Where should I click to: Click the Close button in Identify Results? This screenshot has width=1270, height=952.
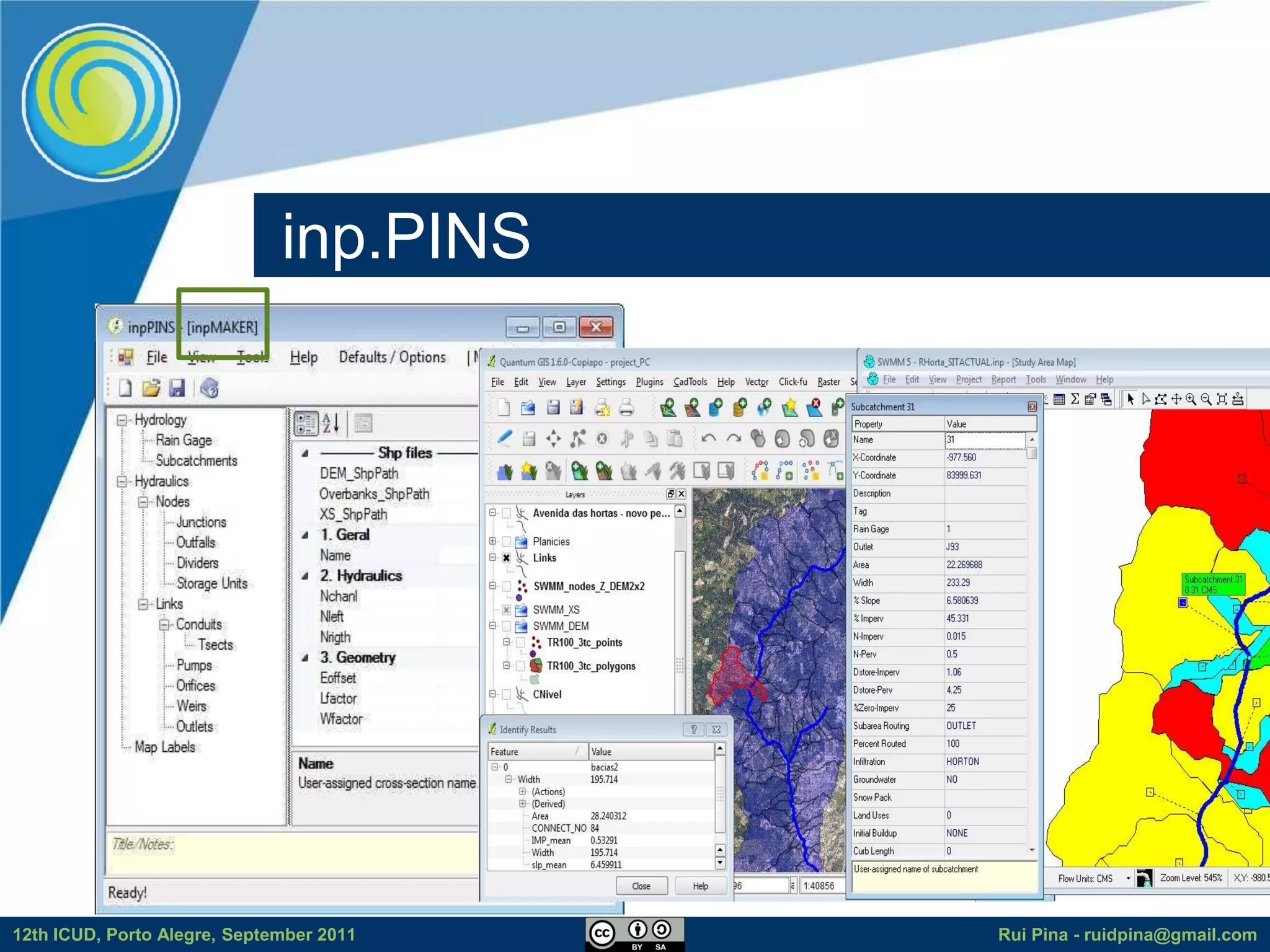(x=641, y=886)
